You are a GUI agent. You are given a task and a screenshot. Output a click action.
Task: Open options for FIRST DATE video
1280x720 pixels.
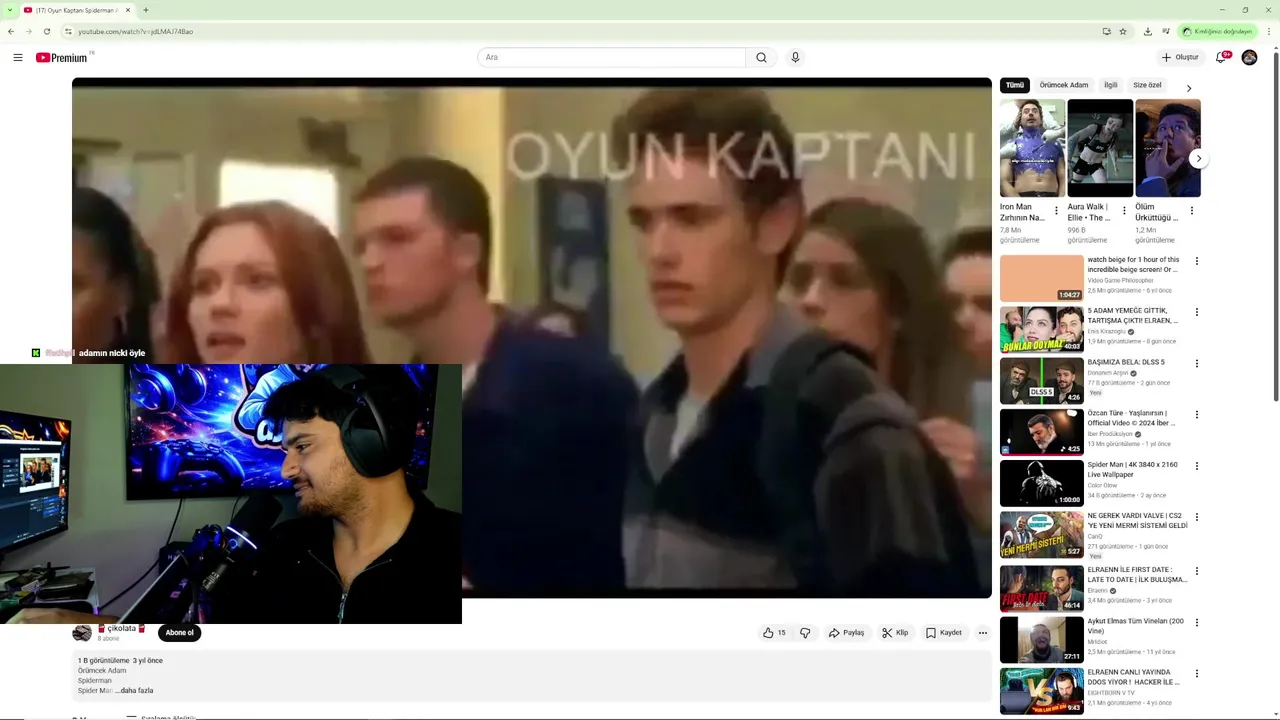click(1197, 569)
